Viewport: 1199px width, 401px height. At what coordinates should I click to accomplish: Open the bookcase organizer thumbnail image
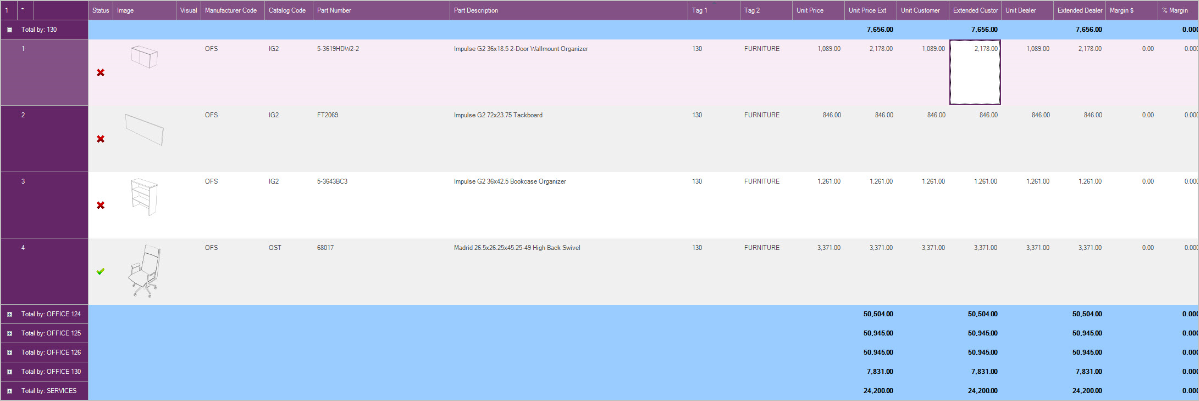tap(144, 198)
